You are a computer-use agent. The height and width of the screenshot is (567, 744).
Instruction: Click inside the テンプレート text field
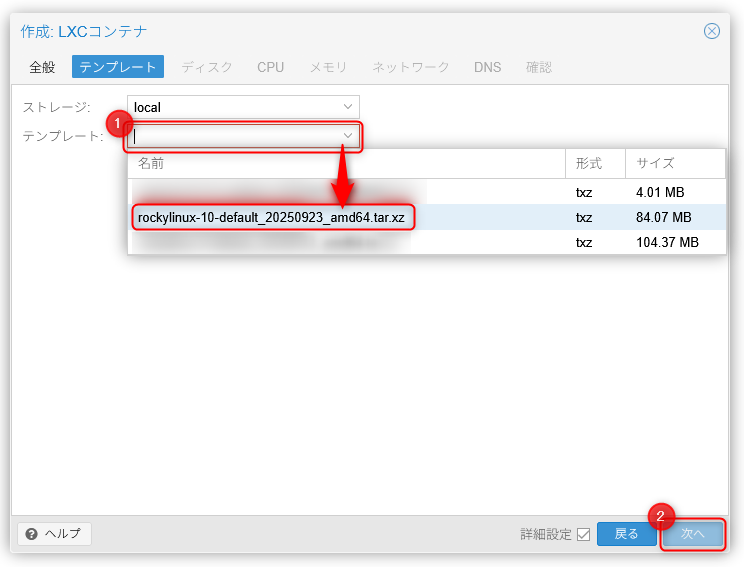(x=235, y=136)
